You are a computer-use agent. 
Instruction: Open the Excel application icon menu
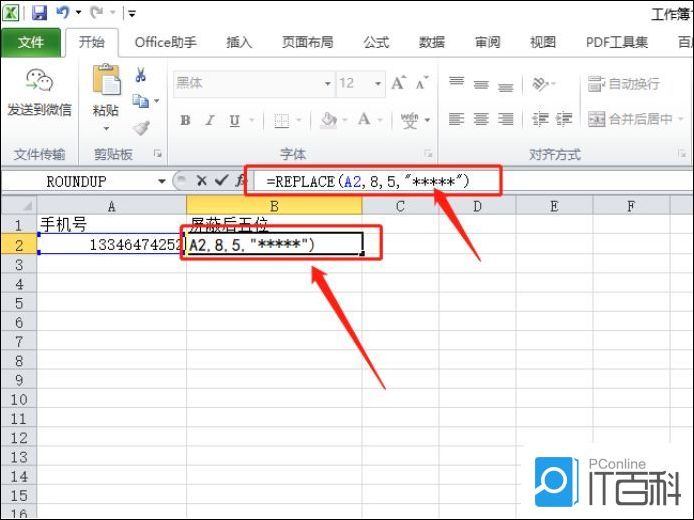11,12
